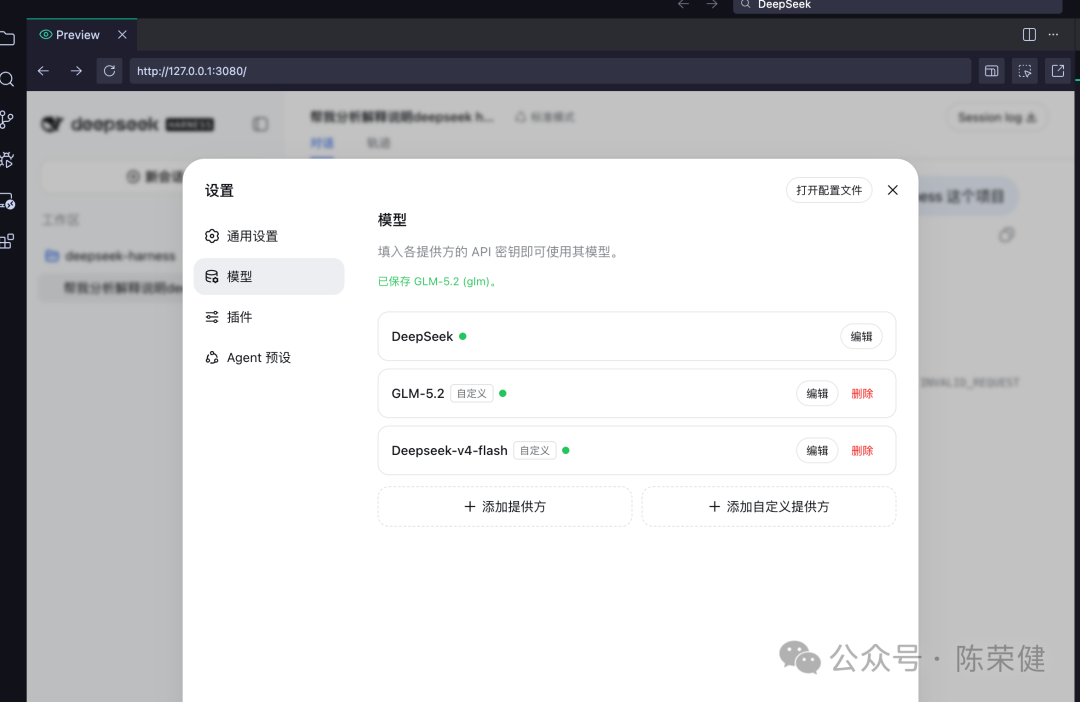Edit the DeepSeek provider
1080x702 pixels.
[x=861, y=336]
